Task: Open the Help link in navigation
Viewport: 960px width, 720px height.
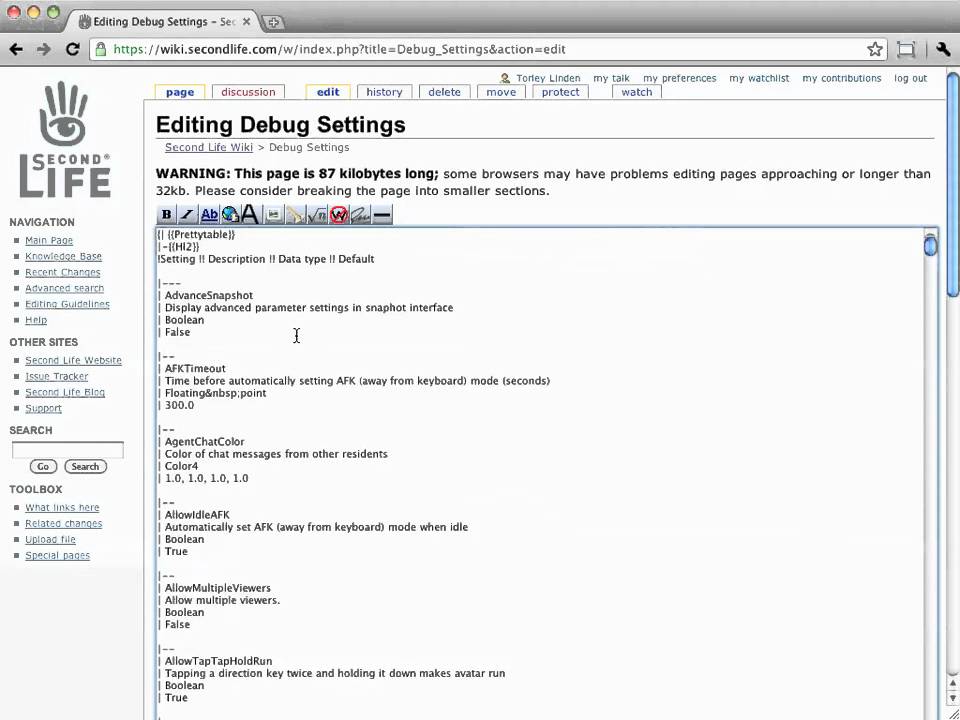Action: [36, 320]
